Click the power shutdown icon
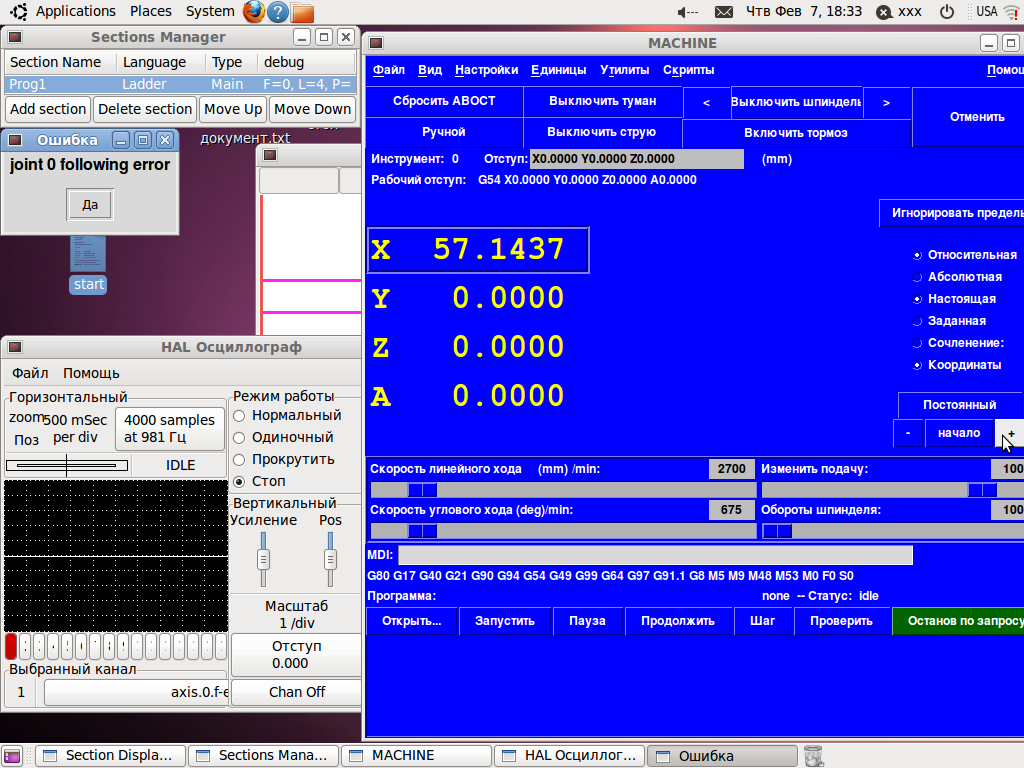Image resolution: width=1024 pixels, height=768 pixels. 946,12
